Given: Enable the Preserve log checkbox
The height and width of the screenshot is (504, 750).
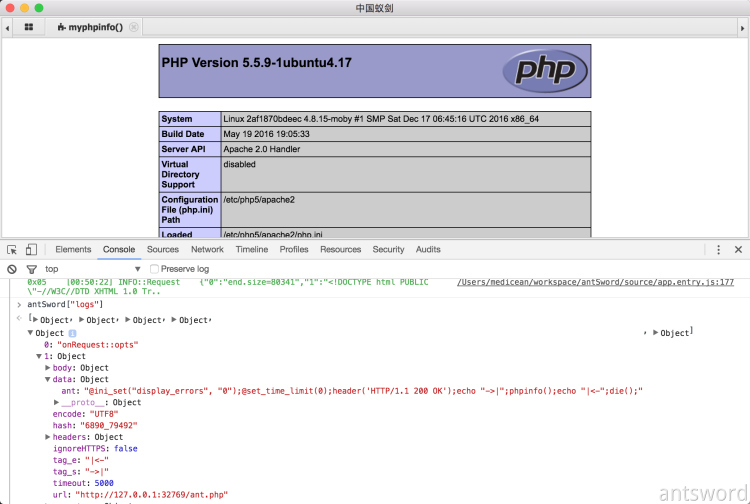Looking at the screenshot, I should (x=154, y=269).
